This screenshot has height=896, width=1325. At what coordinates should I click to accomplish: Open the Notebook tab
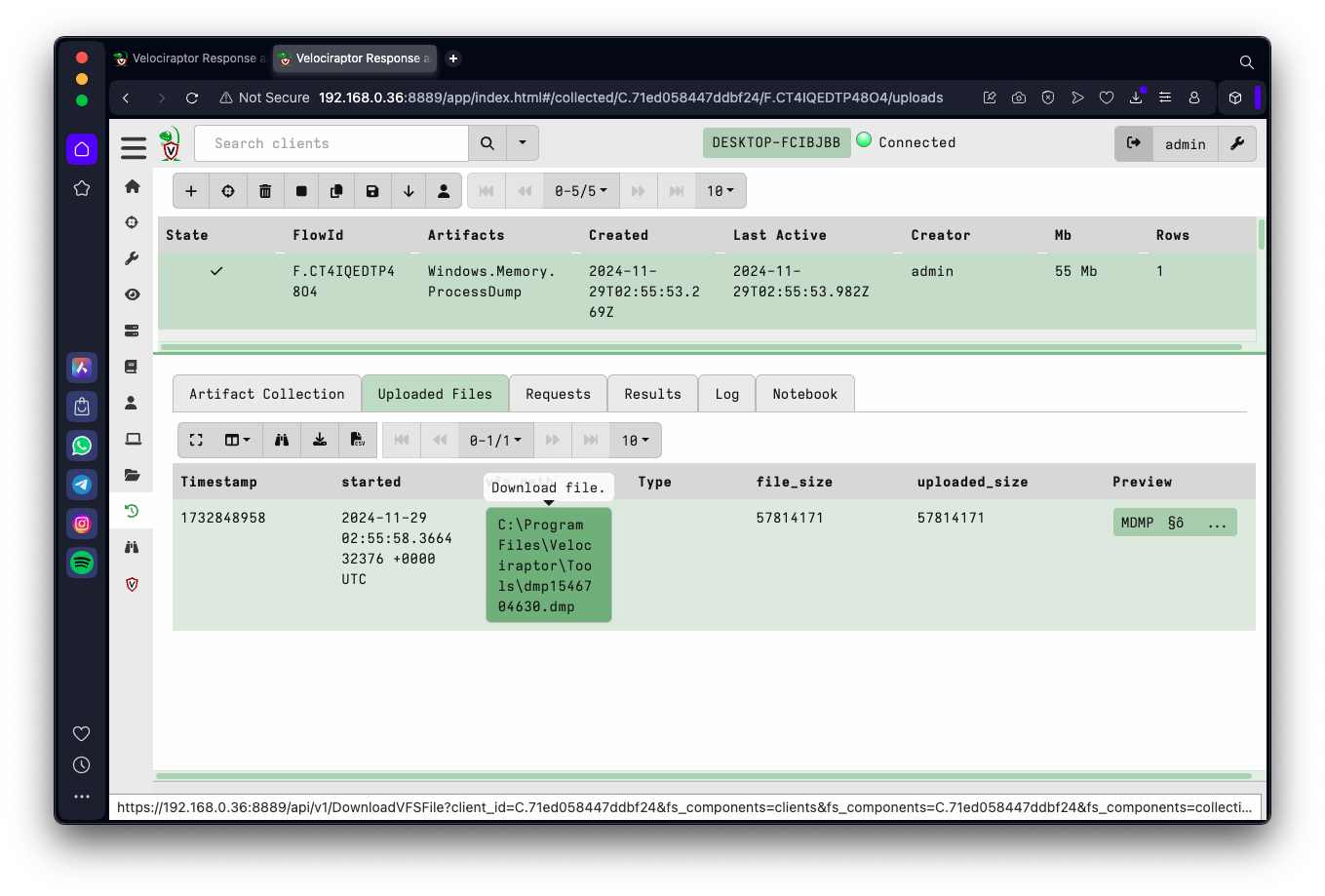(804, 394)
